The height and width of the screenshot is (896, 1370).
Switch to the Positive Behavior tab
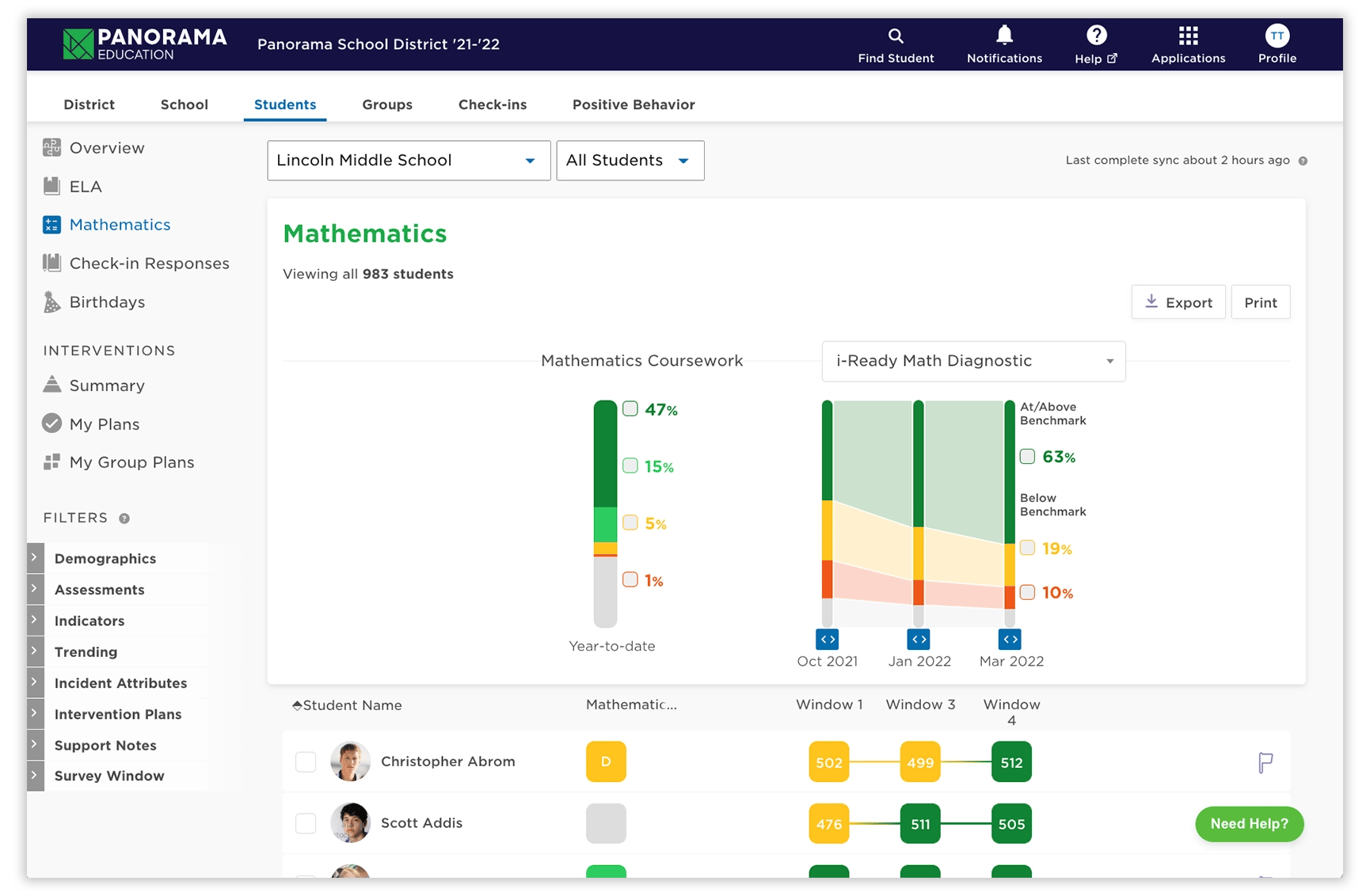pyautogui.click(x=634, y=104)
